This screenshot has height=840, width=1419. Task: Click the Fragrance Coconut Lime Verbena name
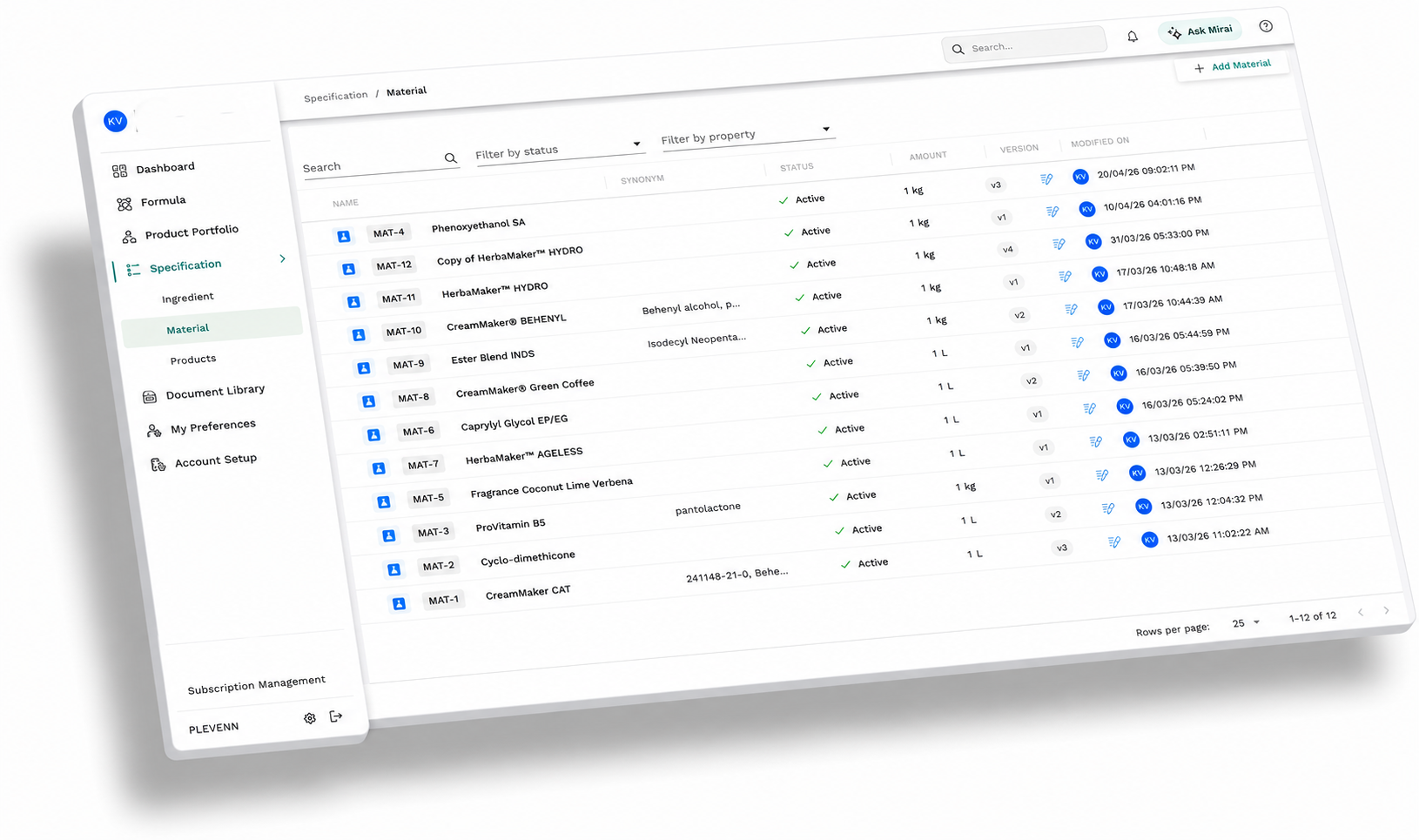(x=552, y=487)
